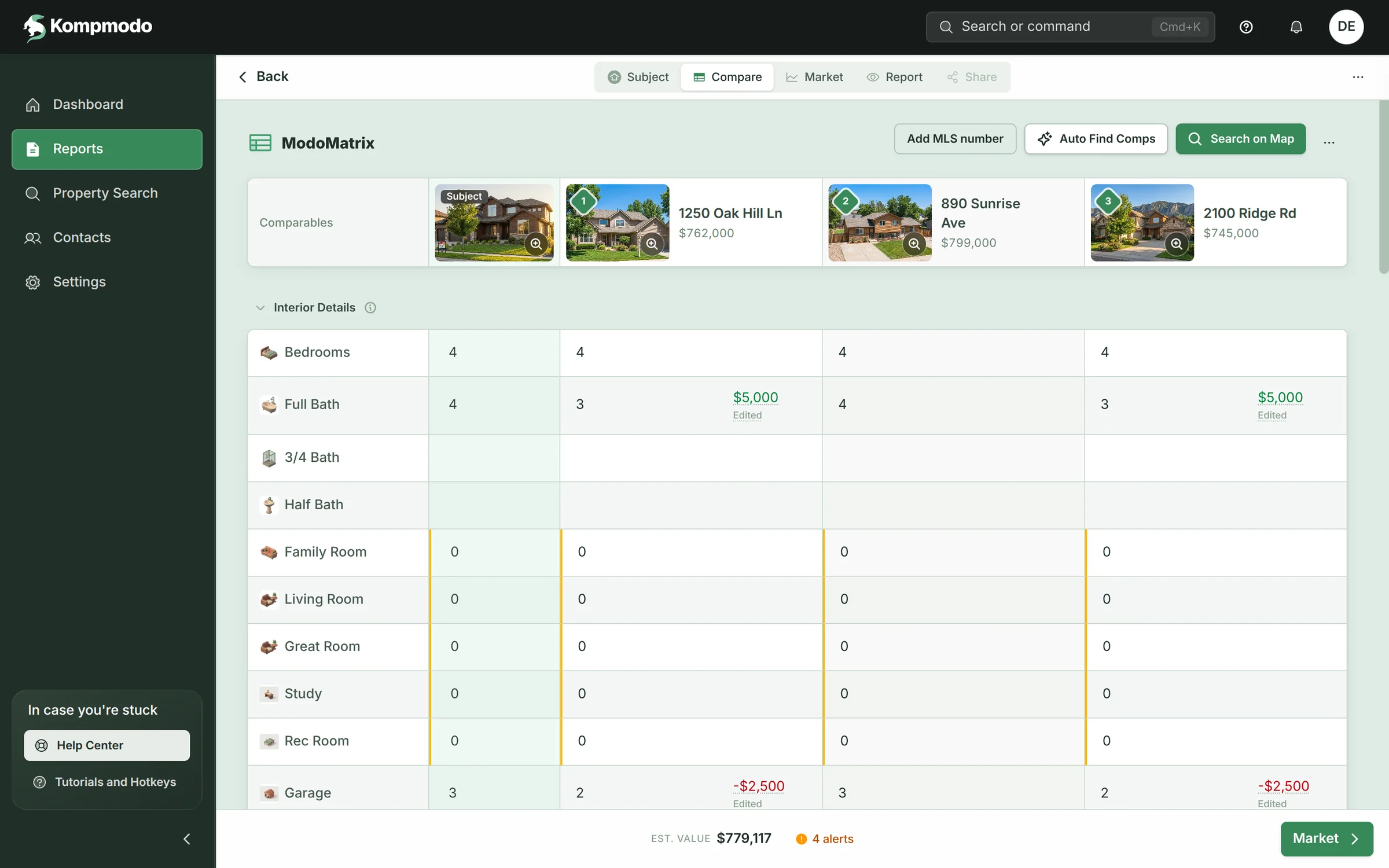
Task: Open the page options ellipsis beside Share
Action: pyautogui.click(x=1358, y=77)
